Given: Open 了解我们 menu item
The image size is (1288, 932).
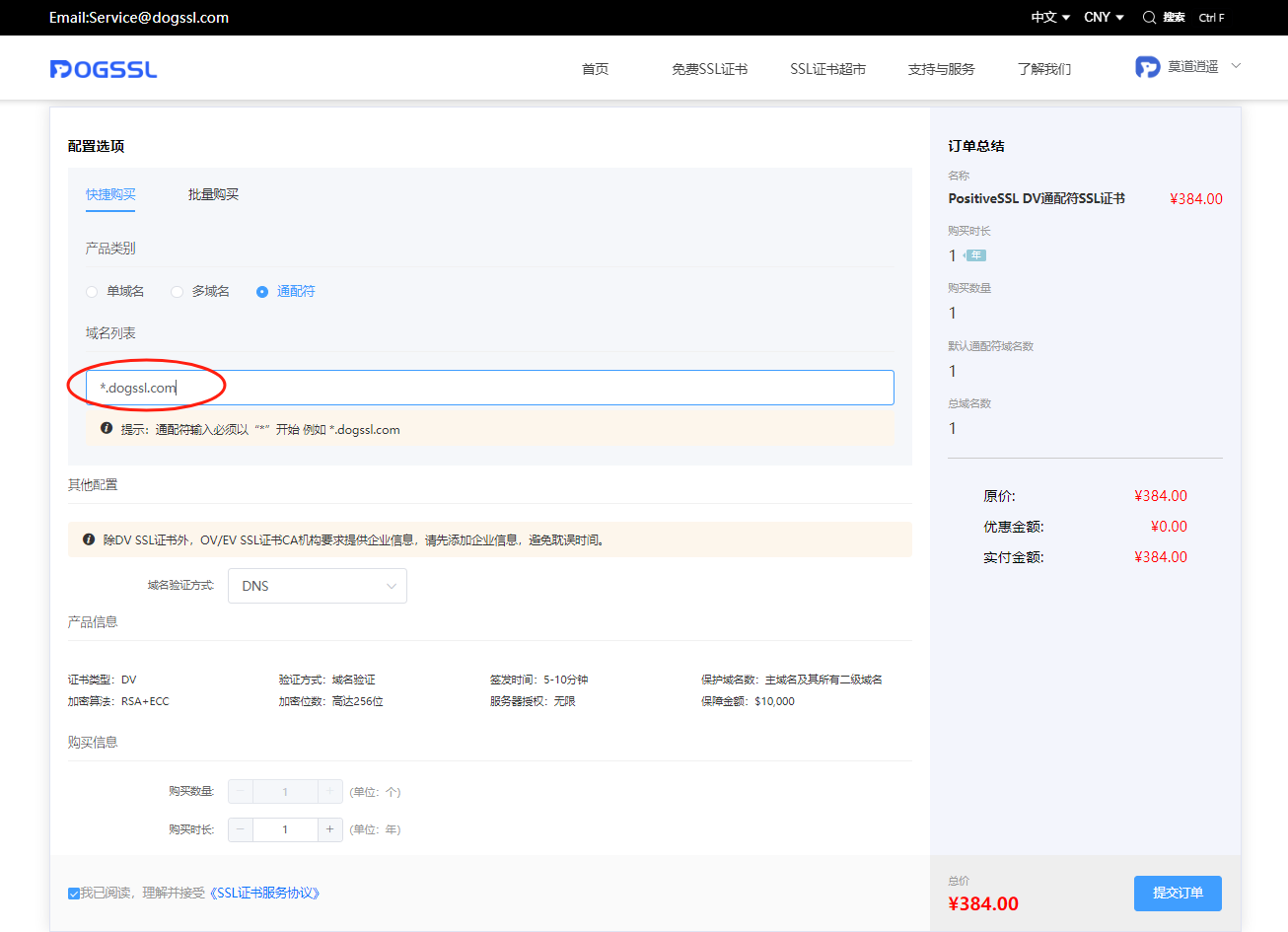Looking at the screenshot, I should [x=1043, y=69].
